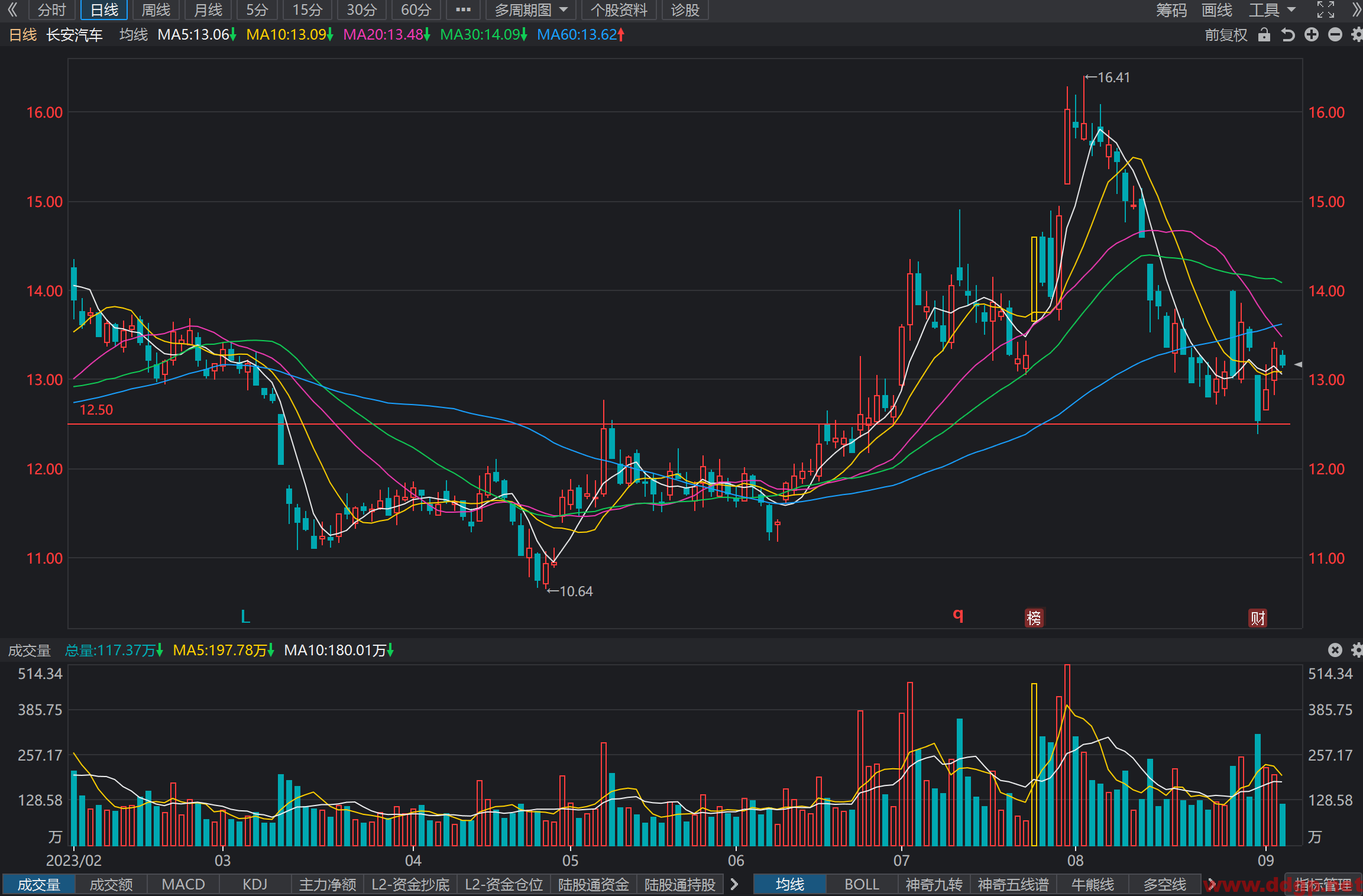
Task: Open the 5分 five-minute chart
Action: coord(257,10)
